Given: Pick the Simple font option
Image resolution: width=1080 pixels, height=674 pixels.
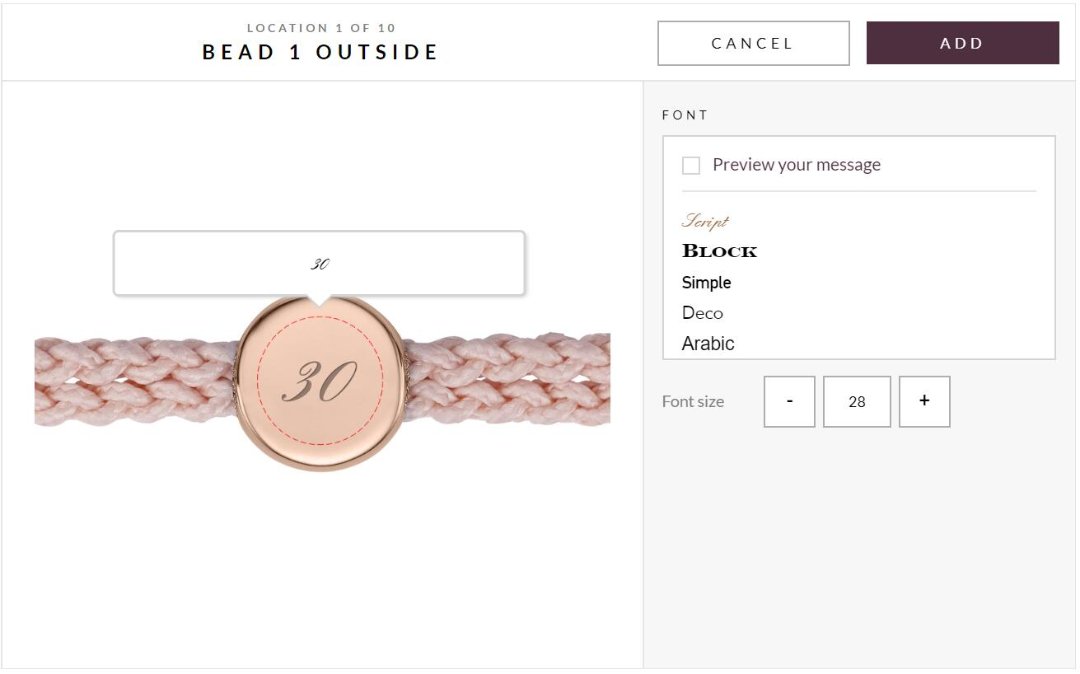Looking at the screenshot, I should 706,282.
